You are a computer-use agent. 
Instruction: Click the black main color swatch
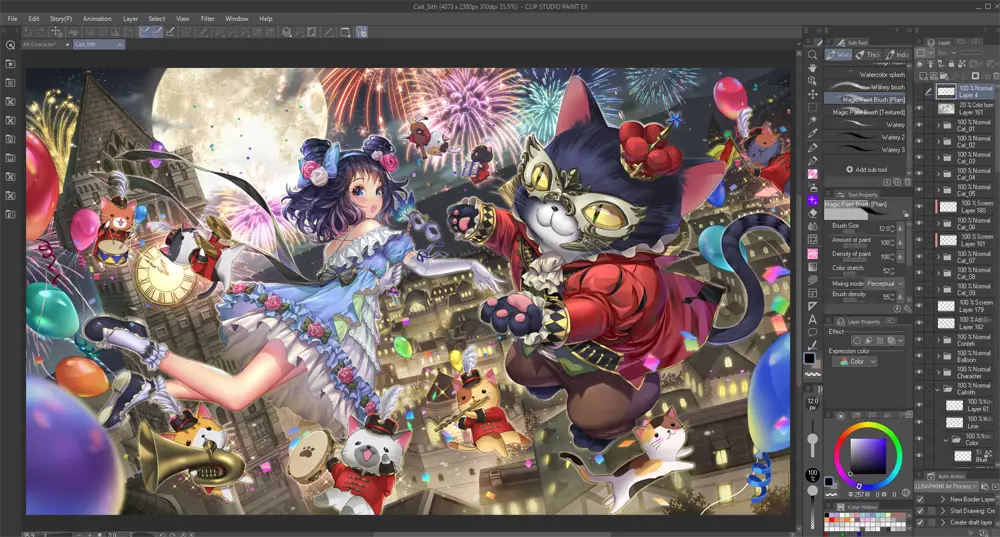click(x=809, y=358)
